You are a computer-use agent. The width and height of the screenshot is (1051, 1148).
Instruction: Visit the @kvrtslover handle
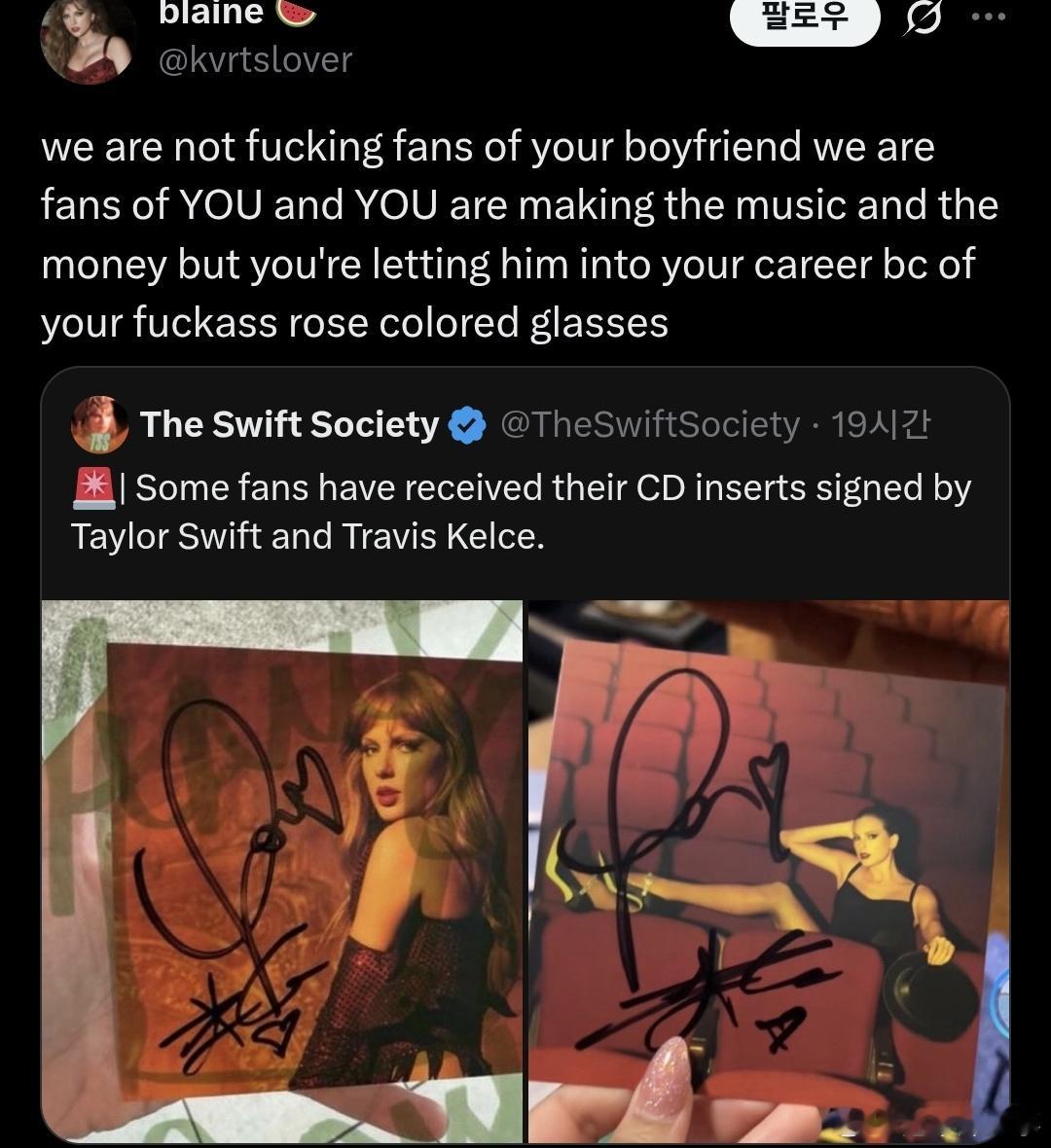tap(256, 60)
